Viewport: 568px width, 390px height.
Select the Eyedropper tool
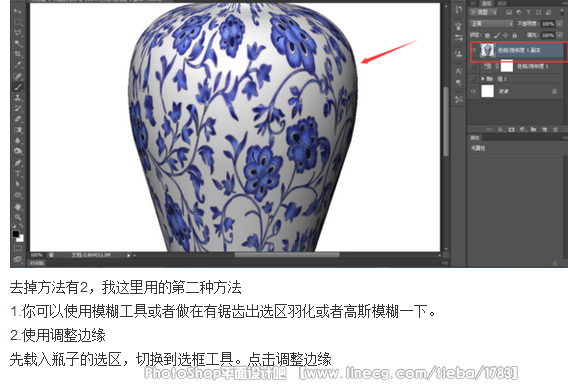tap(18, 65)
